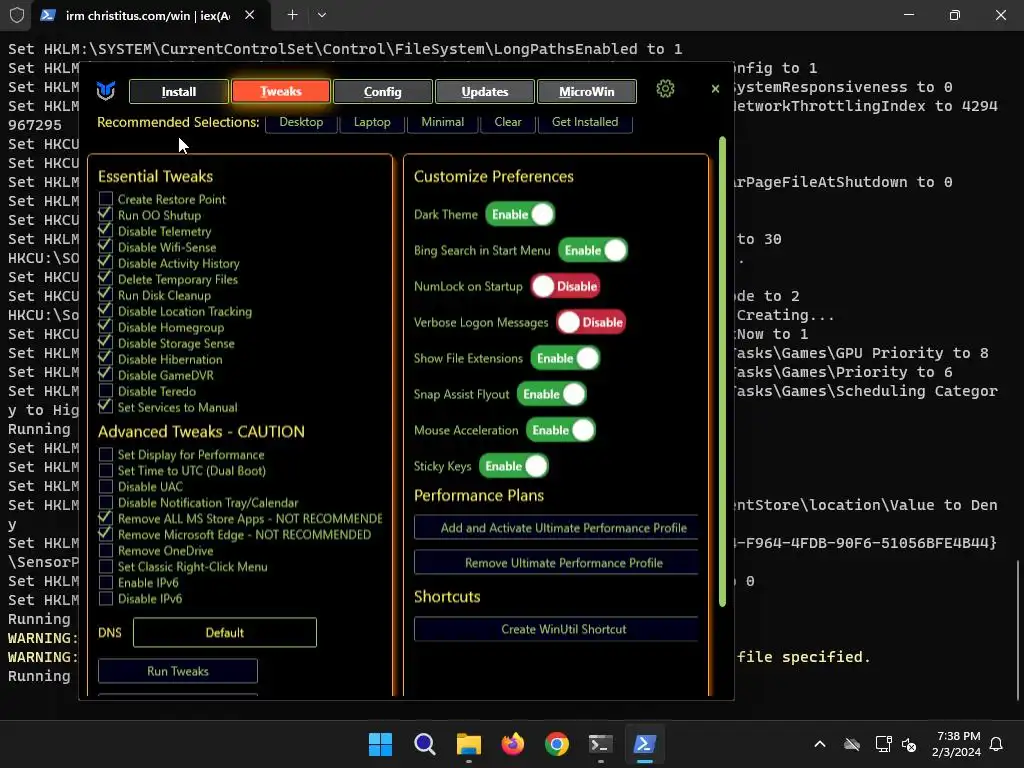
Task: Open the settings gear in WinUtil
Action: pos(665,89)
